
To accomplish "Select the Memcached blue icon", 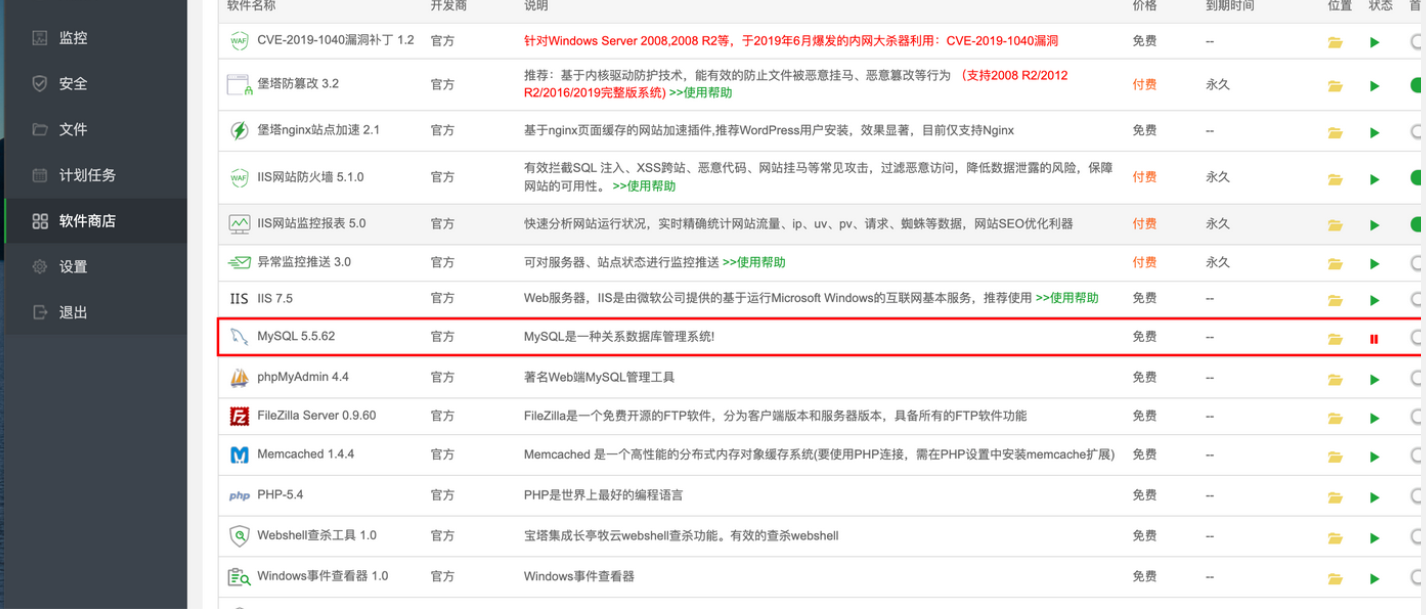I will tap(239, 454).
